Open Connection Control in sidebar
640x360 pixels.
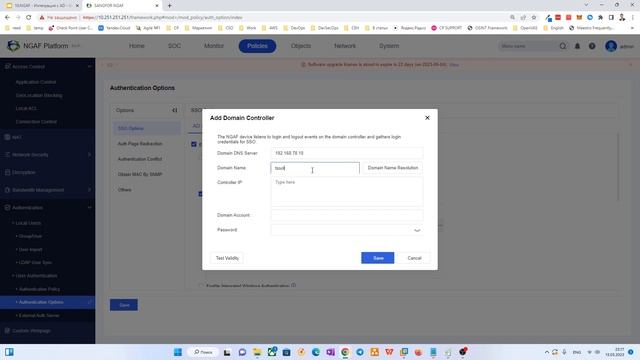coord(36,122)
